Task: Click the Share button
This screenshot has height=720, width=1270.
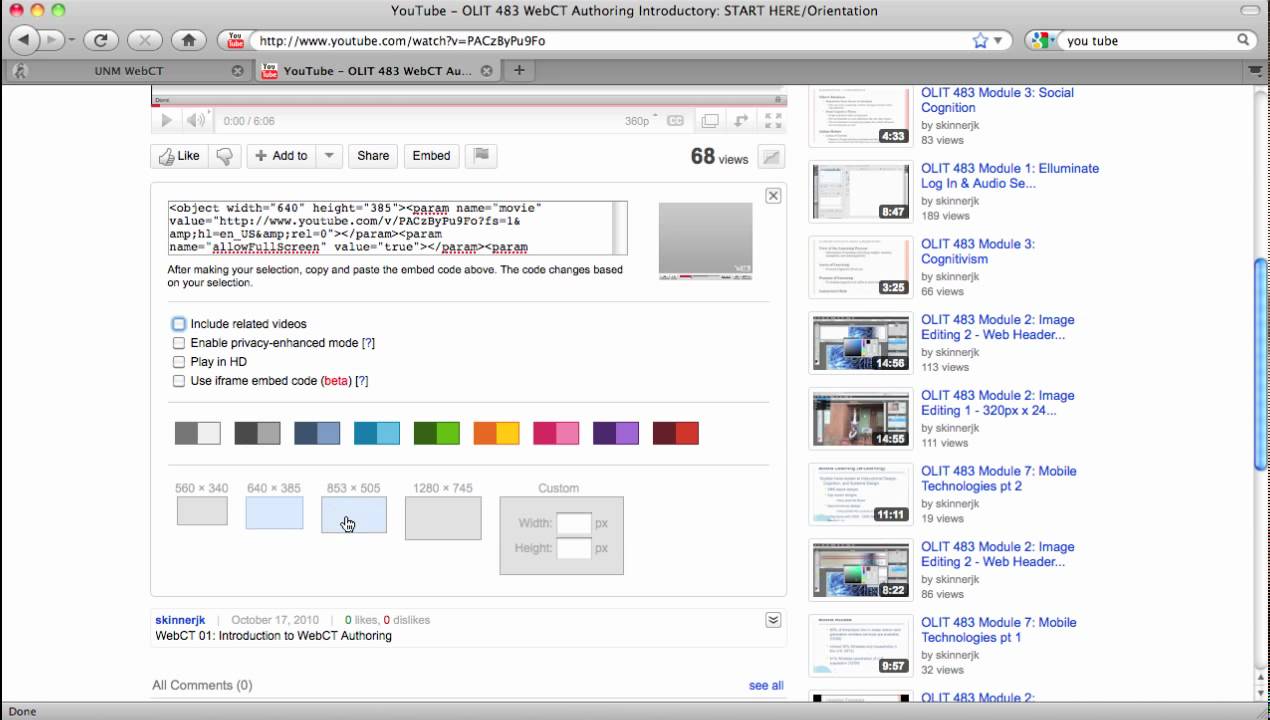Action: [373, 156]
